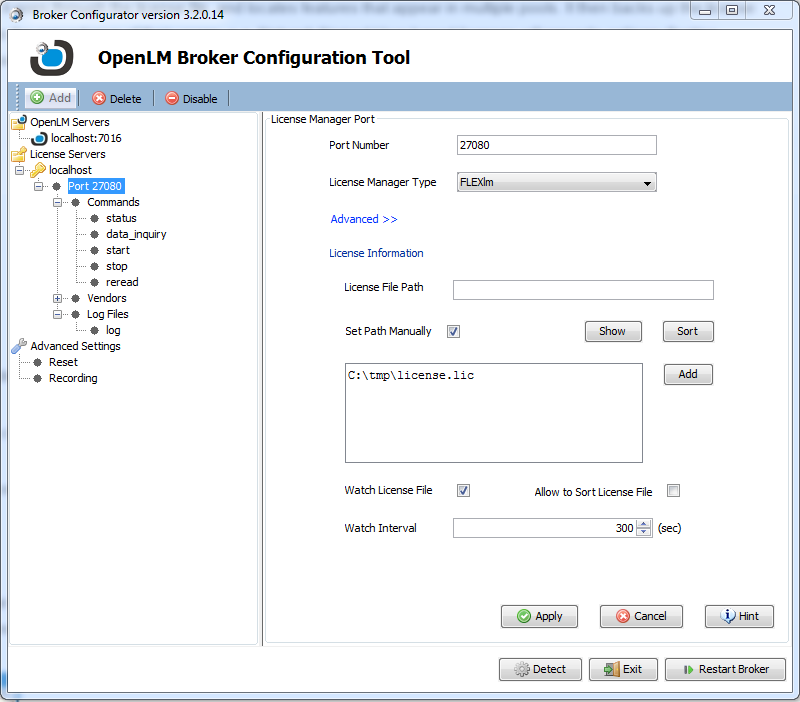Click the Advanced >> link
800x702 pixels.
click(363, 219)
